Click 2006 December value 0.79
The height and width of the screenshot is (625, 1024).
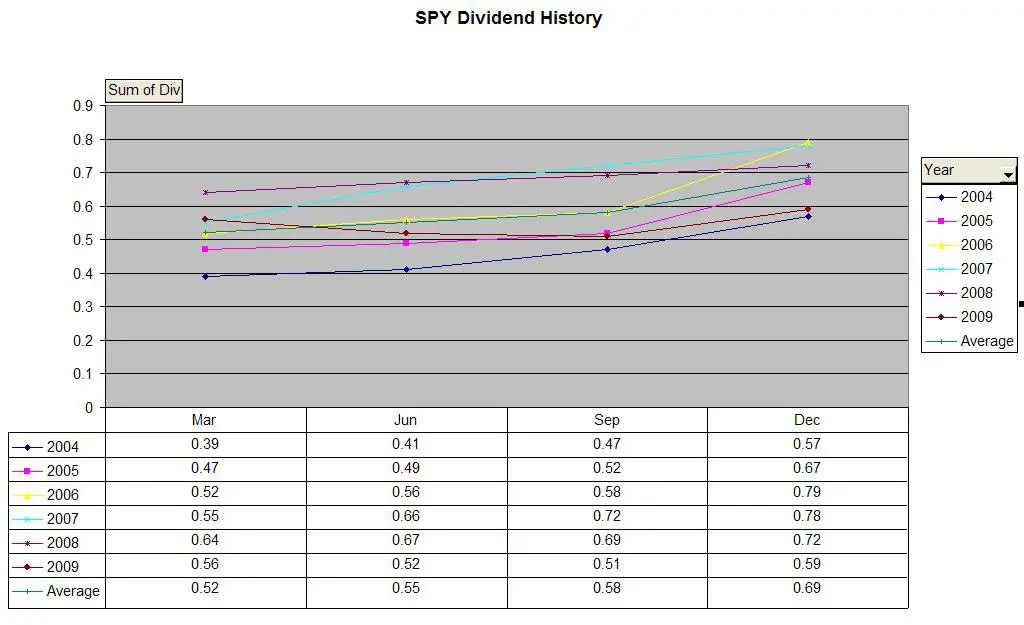pos(807,492)
